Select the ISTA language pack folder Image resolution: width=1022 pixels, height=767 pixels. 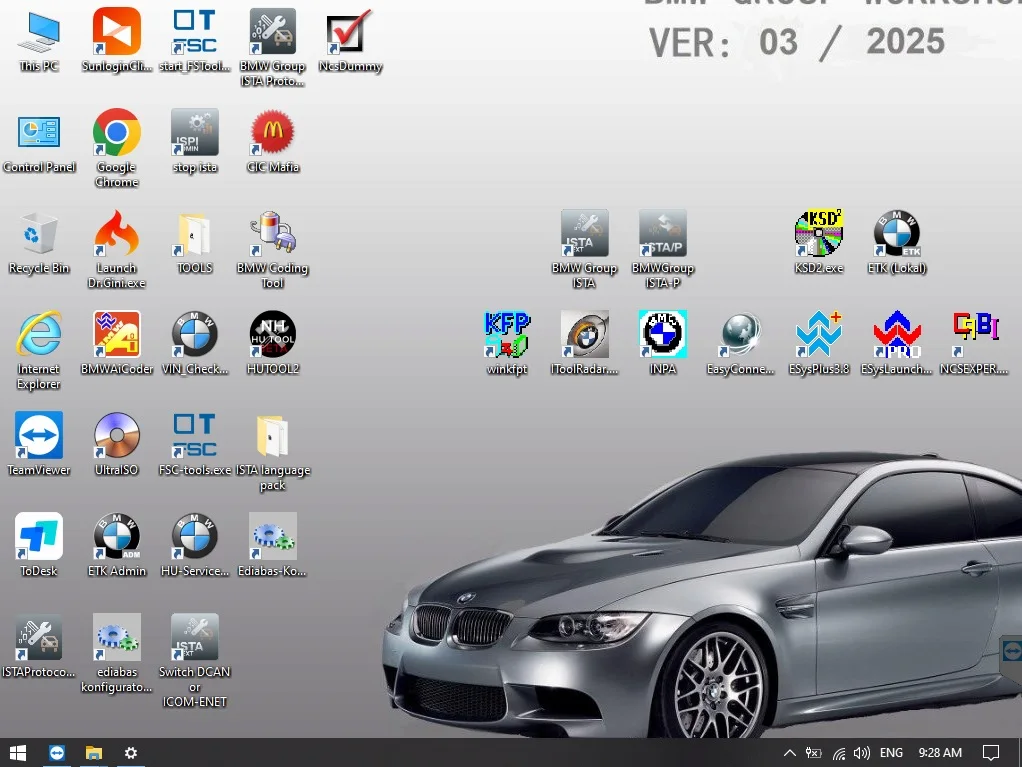[x=272, y=437]
